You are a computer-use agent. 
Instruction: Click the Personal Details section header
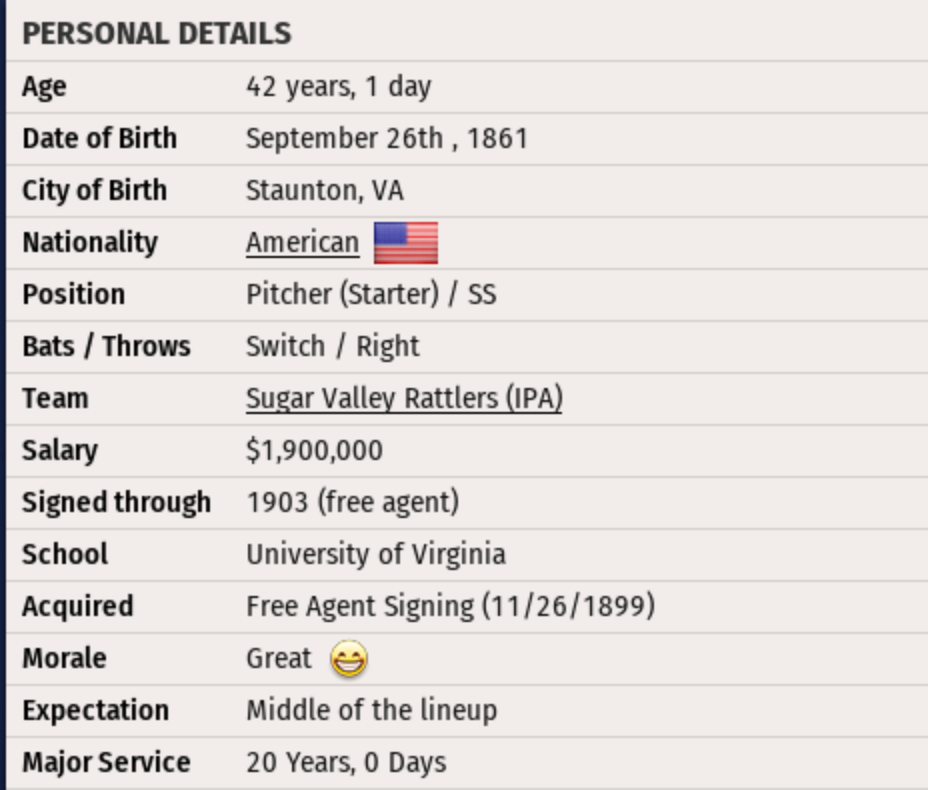pyautogui.click(x=157, y=34)
